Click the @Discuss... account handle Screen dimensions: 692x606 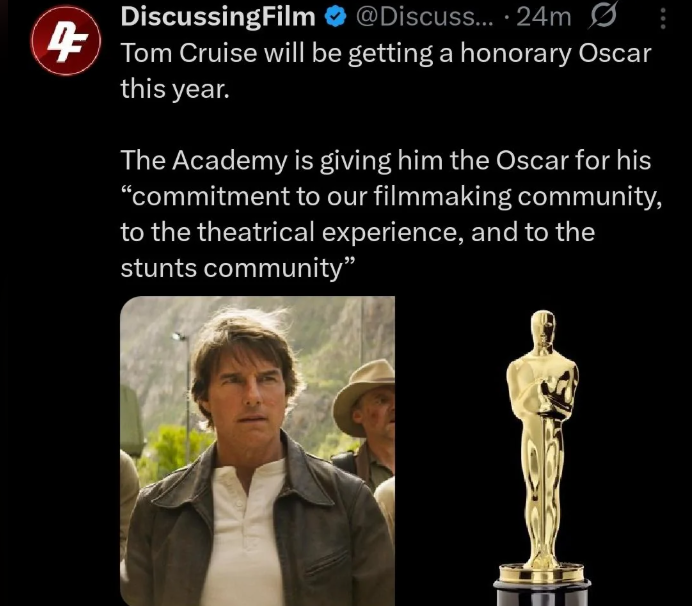(424, 18)
